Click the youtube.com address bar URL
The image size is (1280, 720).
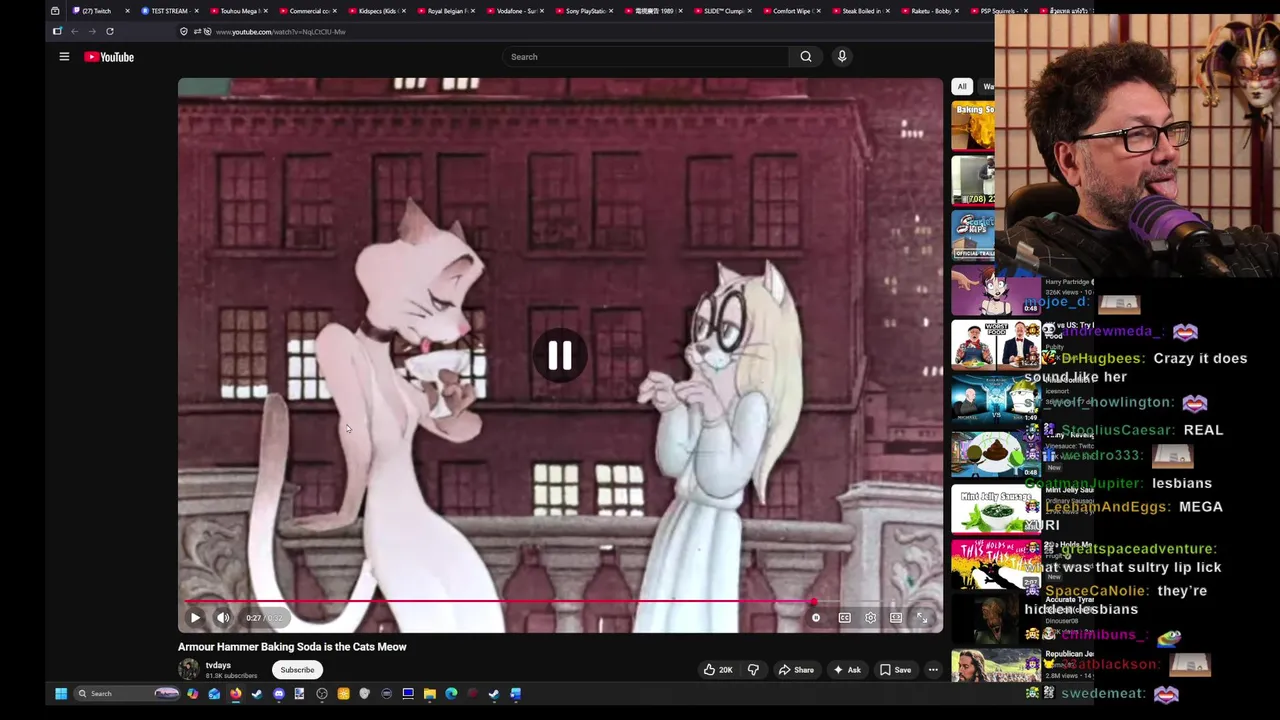click(280, 32)
